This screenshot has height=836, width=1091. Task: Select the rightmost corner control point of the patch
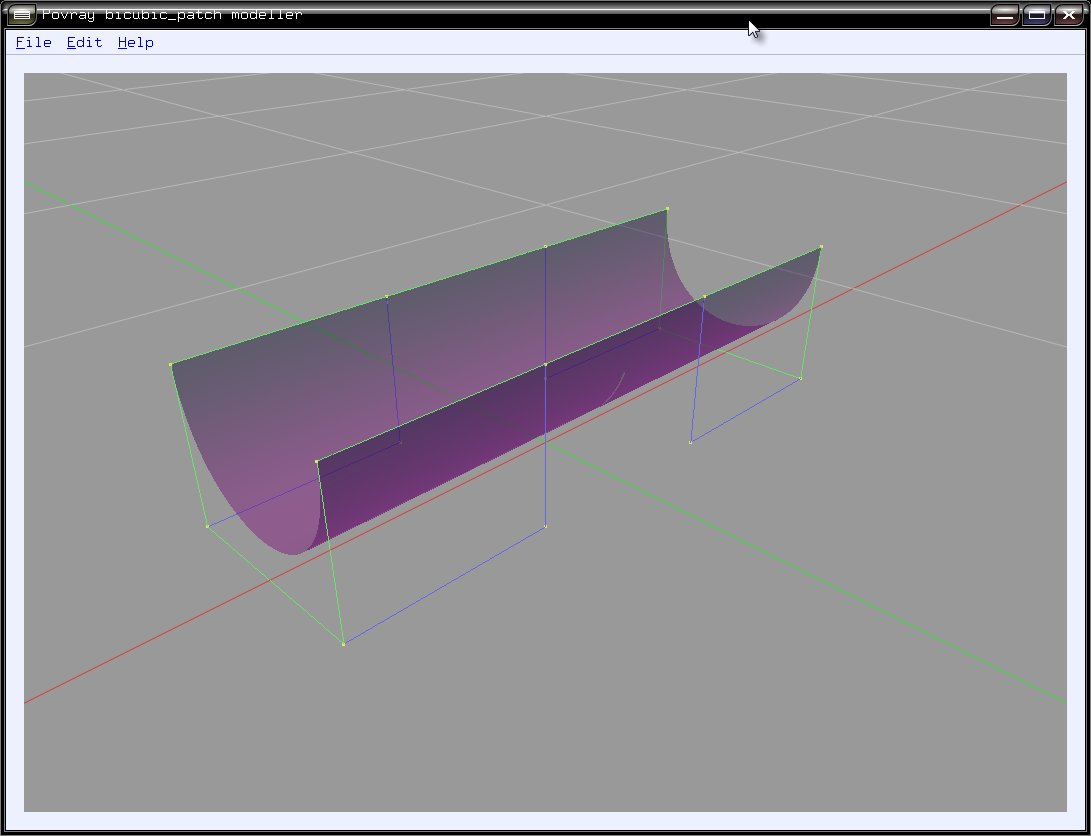[821, 247]
